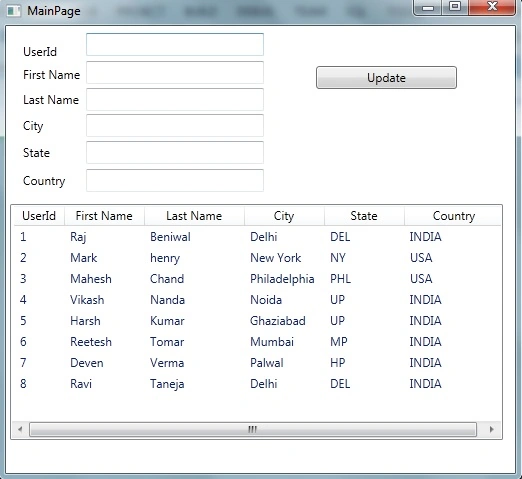The height and width of the screenshot is (479, 522).
Task: Focus the Country text box
Action: pyautogui.click(x=175, y=180)
